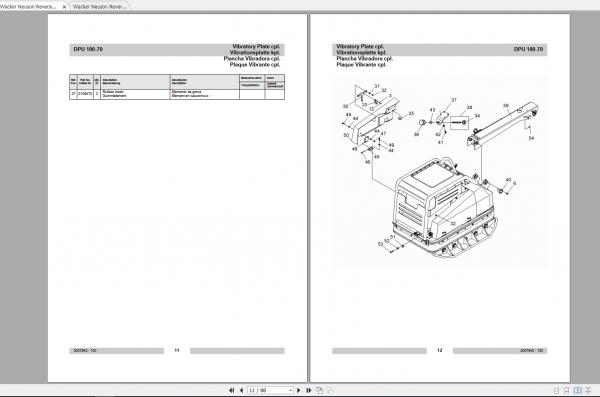Open the page number dropdown arrow
Image resolution: width=600 pixels, height=397 pixels.
[290, 390]
